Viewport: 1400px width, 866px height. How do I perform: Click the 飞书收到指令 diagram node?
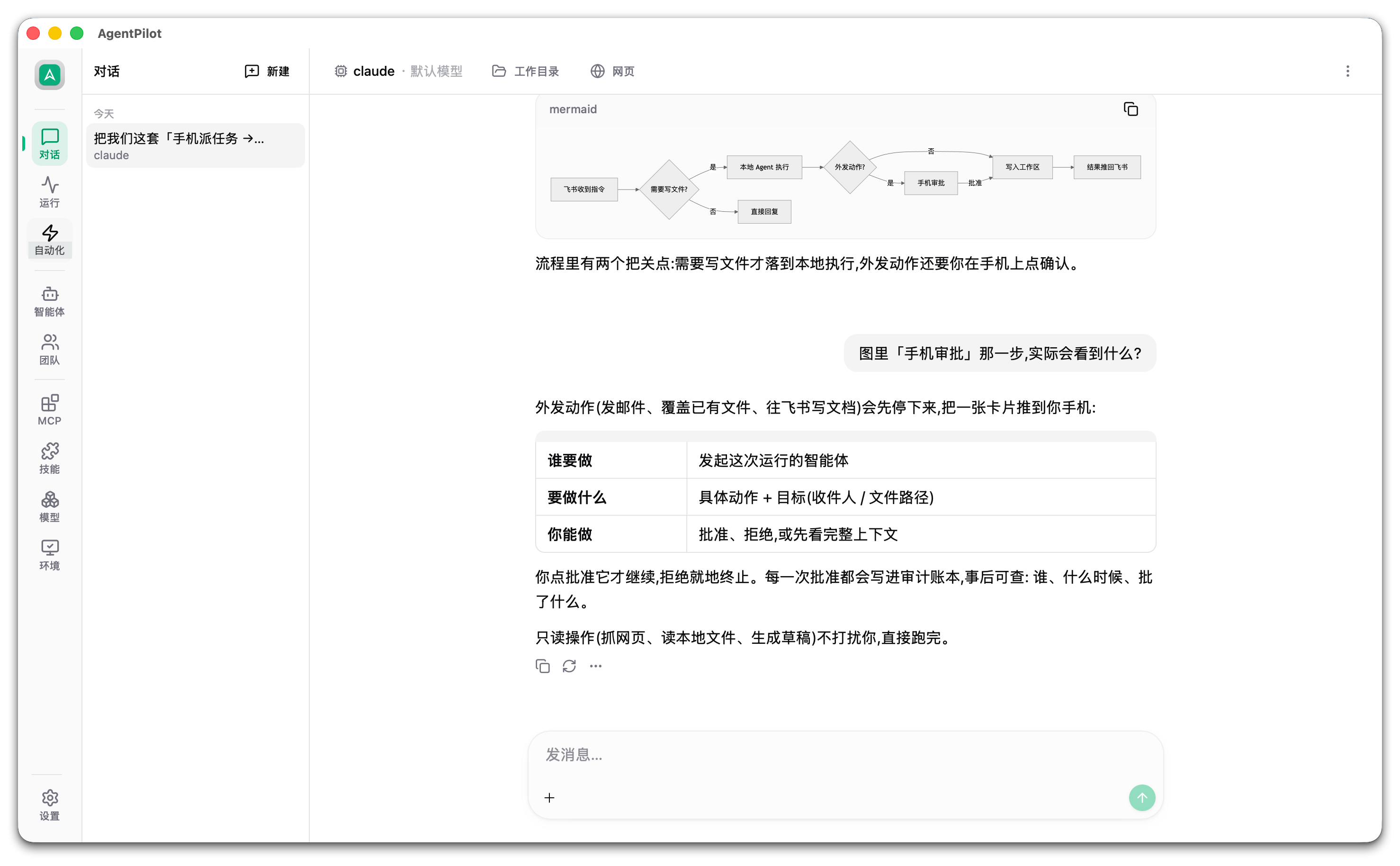[x=584, y=189]
